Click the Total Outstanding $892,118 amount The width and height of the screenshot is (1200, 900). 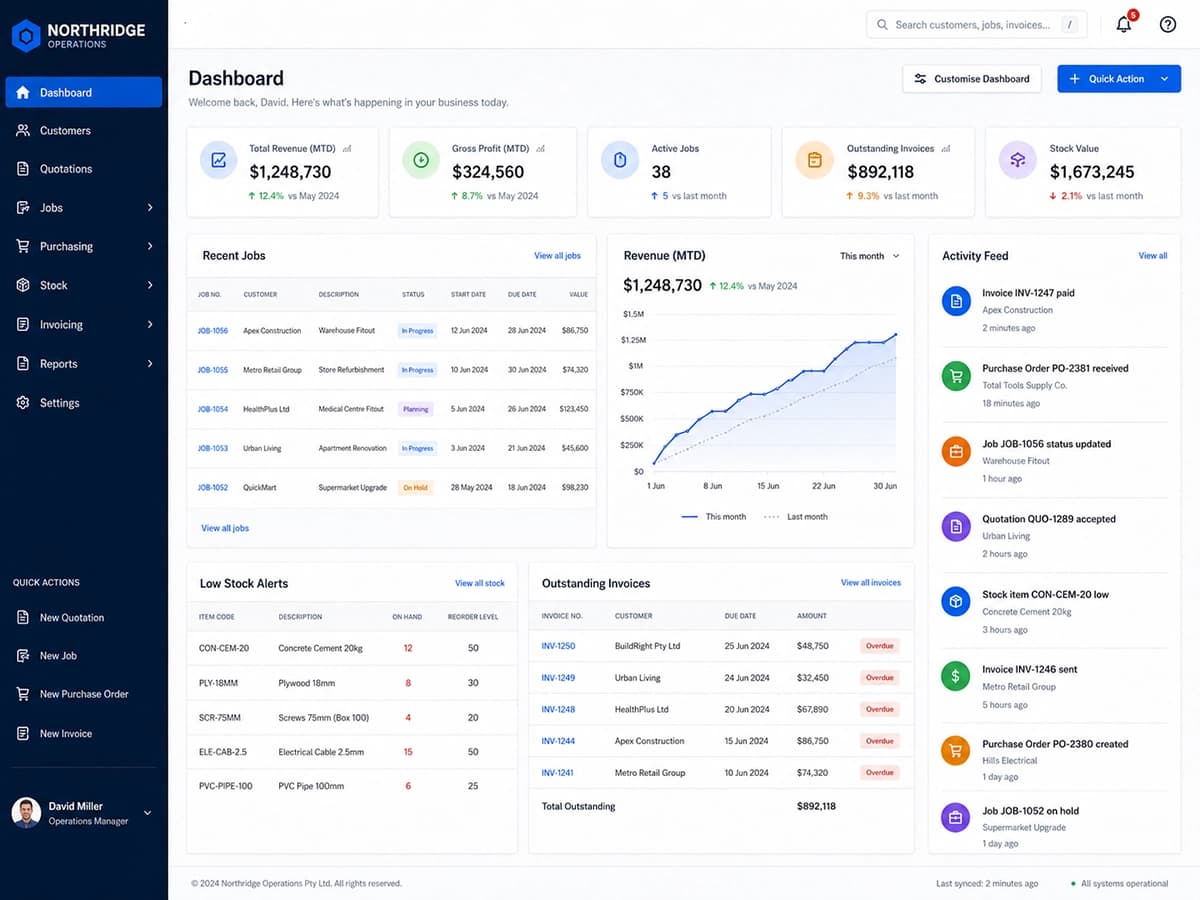coord(816,806)
